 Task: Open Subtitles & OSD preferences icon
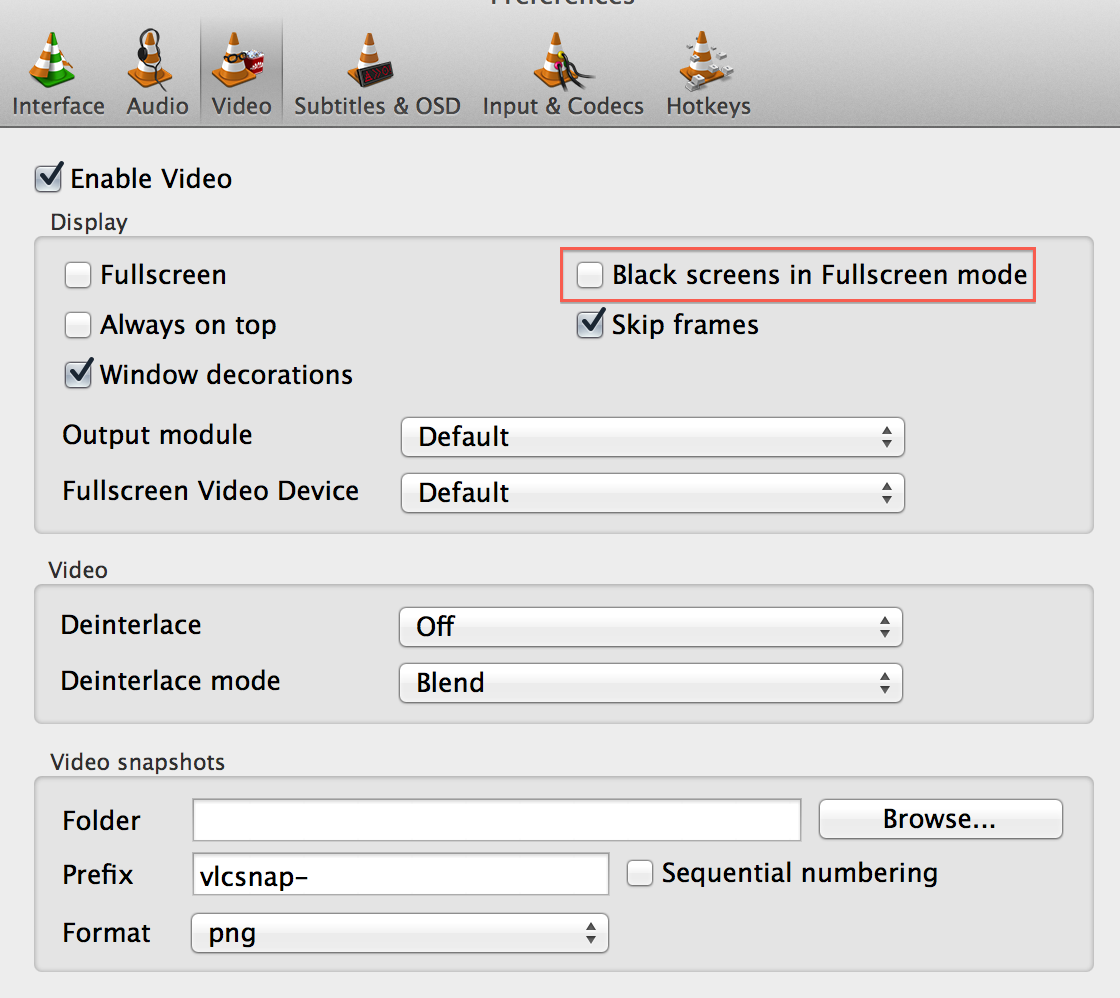(x=370, y=61)
